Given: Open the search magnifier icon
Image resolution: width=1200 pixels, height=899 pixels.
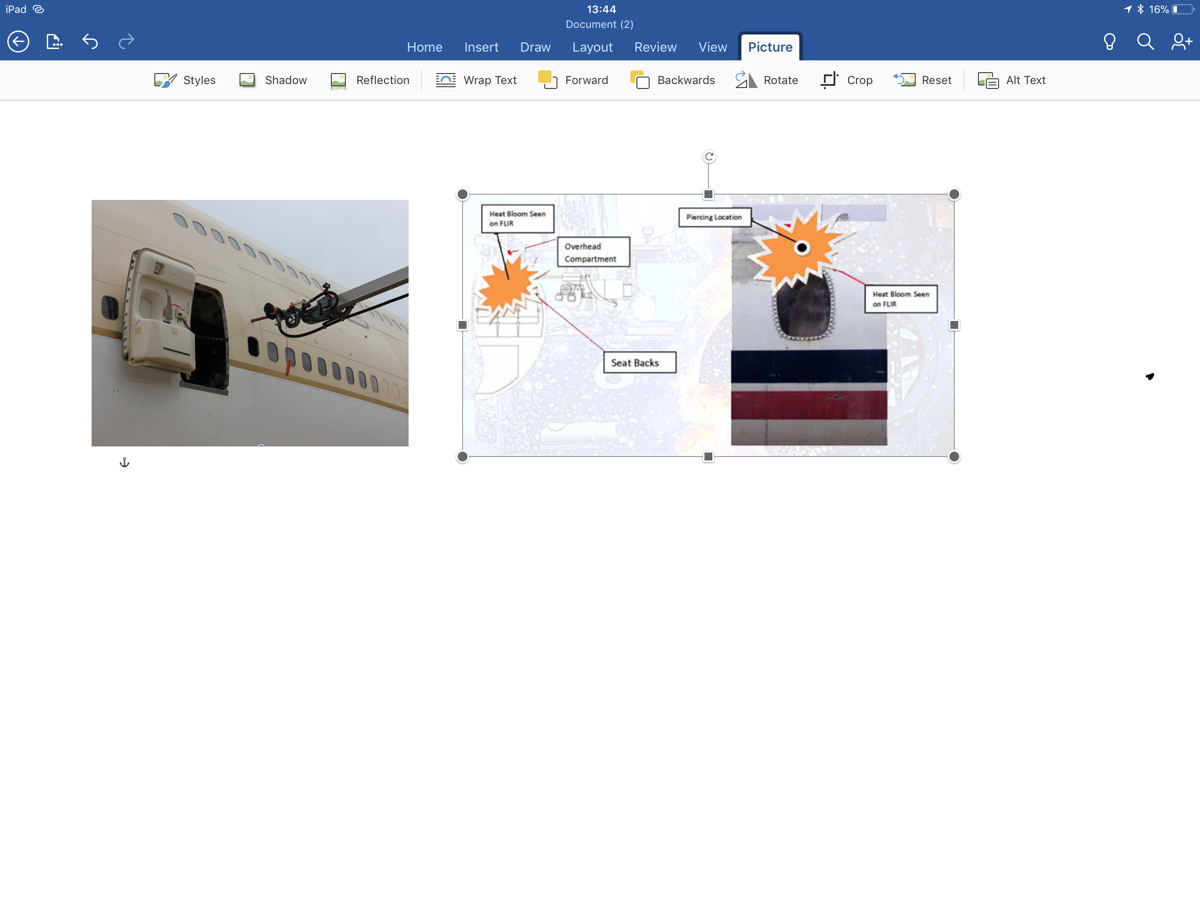Looking at the screenshot, I should pos(1145,41).
